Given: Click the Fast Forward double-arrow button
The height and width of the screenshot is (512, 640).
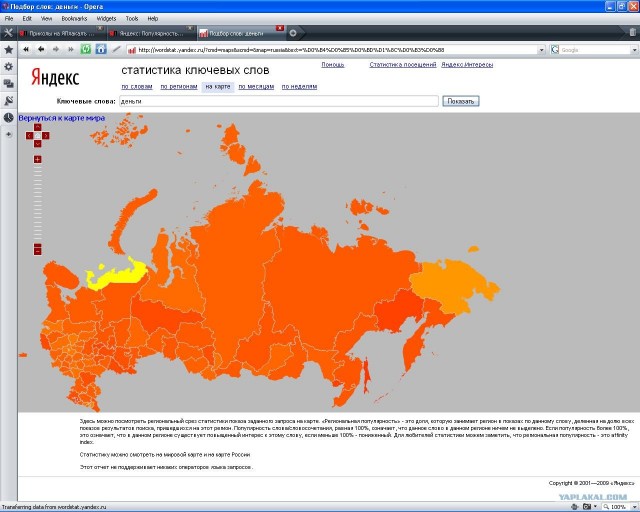Looking at the screenshot, I should pos(70,49).
